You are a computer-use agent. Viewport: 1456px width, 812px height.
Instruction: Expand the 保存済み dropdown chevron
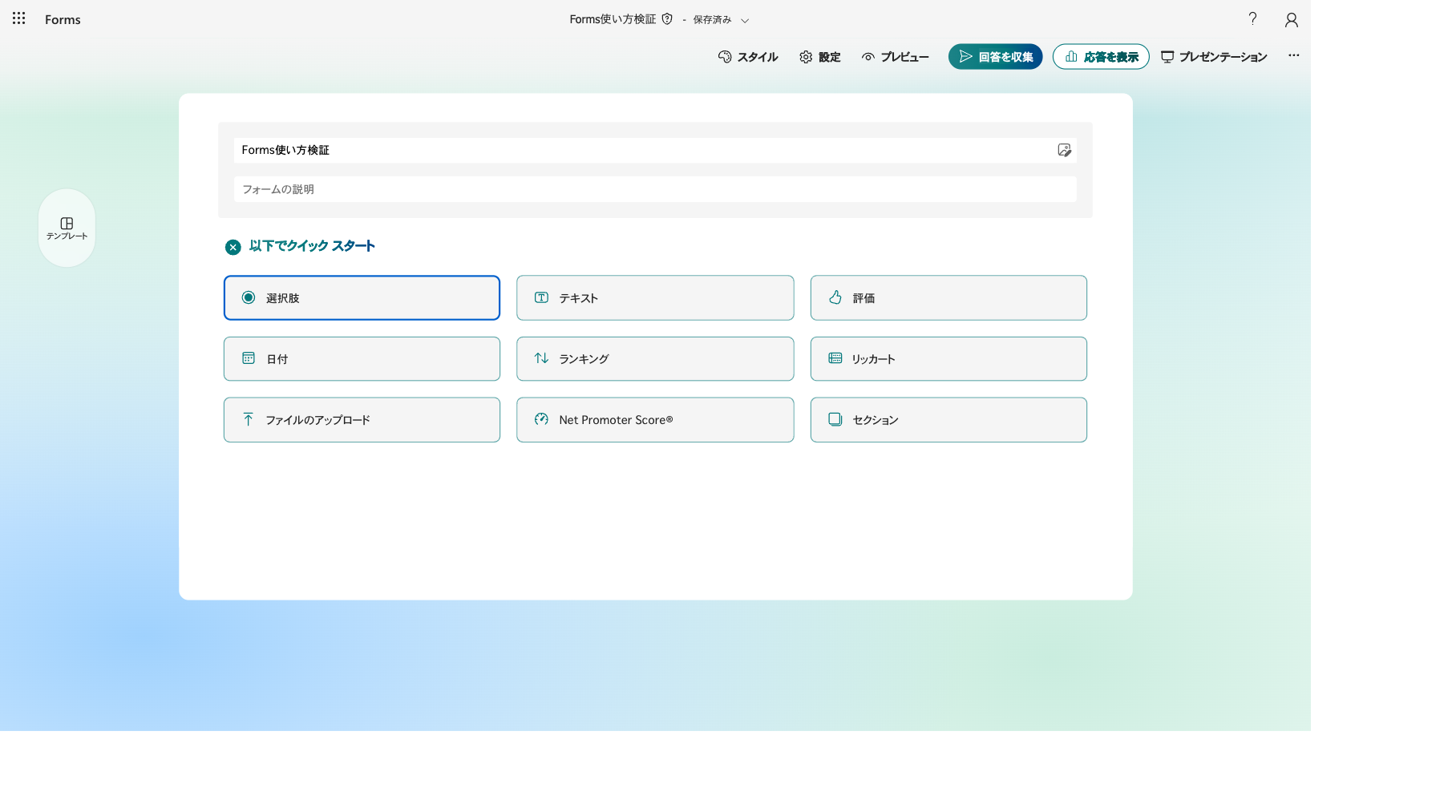[x=745, y=20]
